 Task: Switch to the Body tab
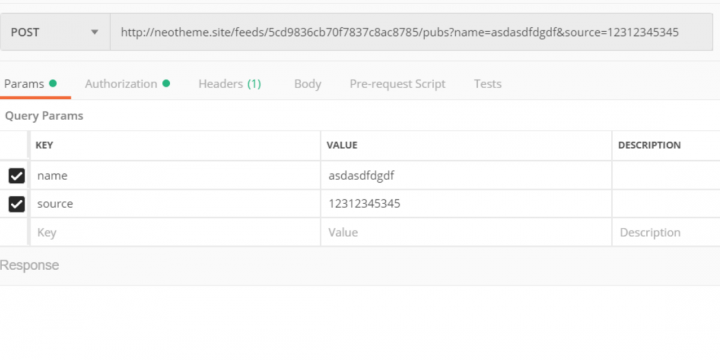tap(308, 84)
